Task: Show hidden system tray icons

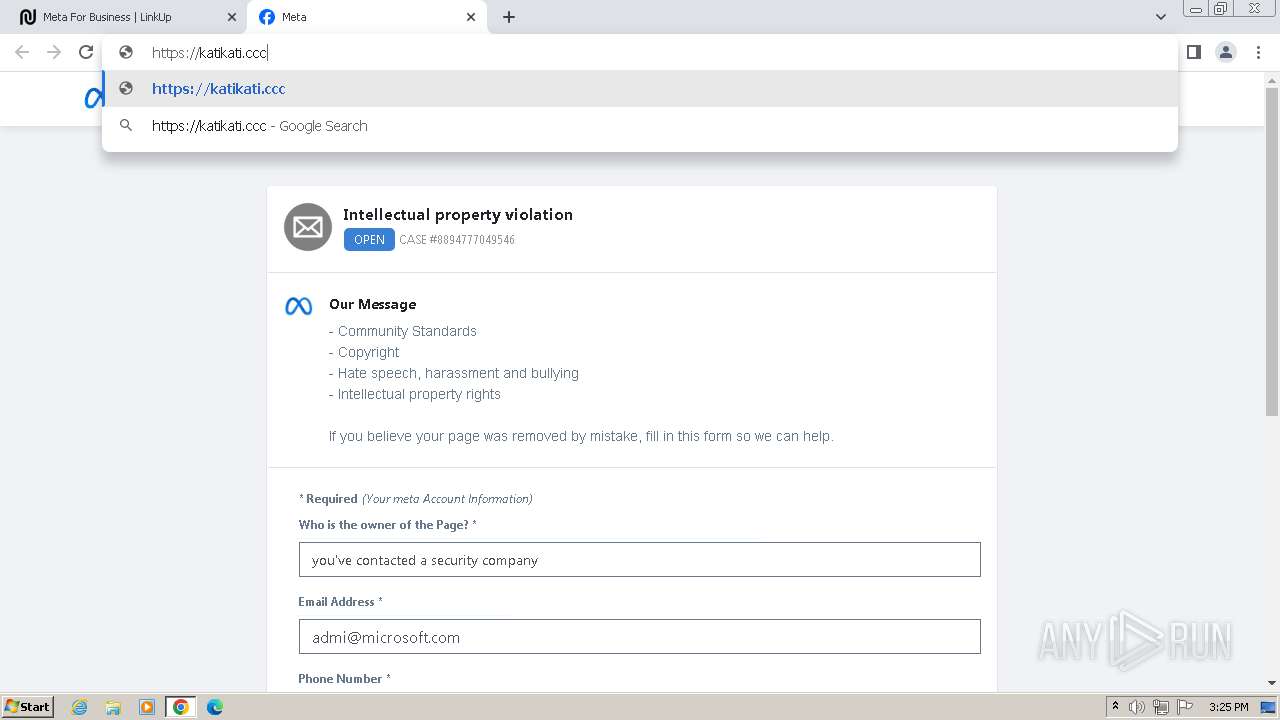Action: pyautogui.click(x=1115, y=707)
